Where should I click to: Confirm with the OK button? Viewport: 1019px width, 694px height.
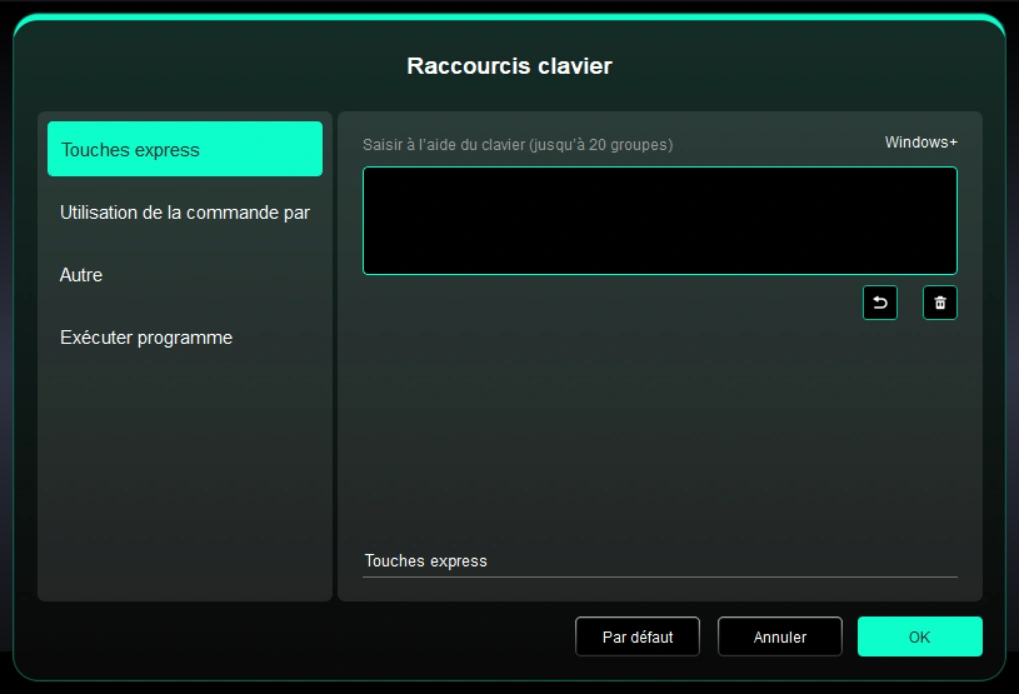pyautogui.click(x=919, y=637)
